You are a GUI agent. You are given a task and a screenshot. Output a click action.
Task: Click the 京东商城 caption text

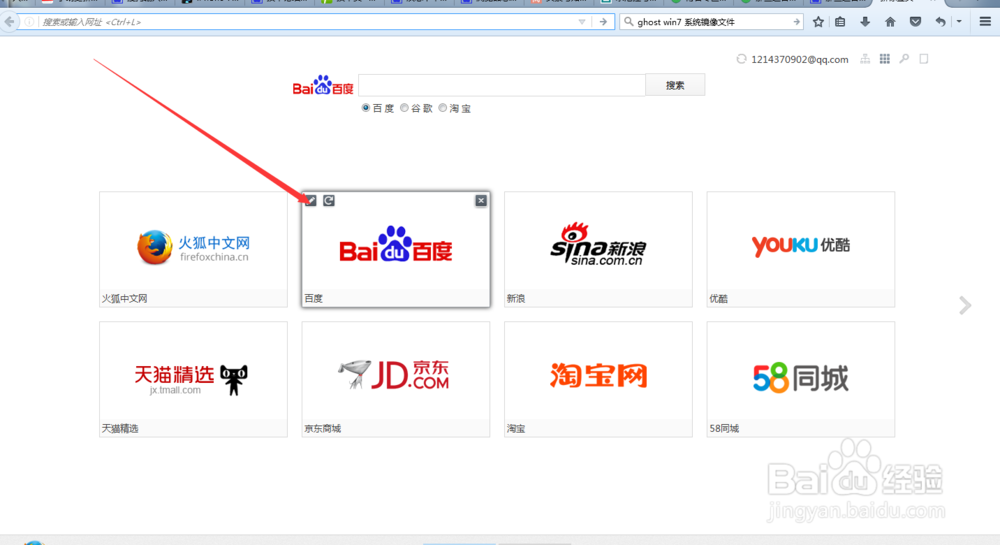point(323,428)
